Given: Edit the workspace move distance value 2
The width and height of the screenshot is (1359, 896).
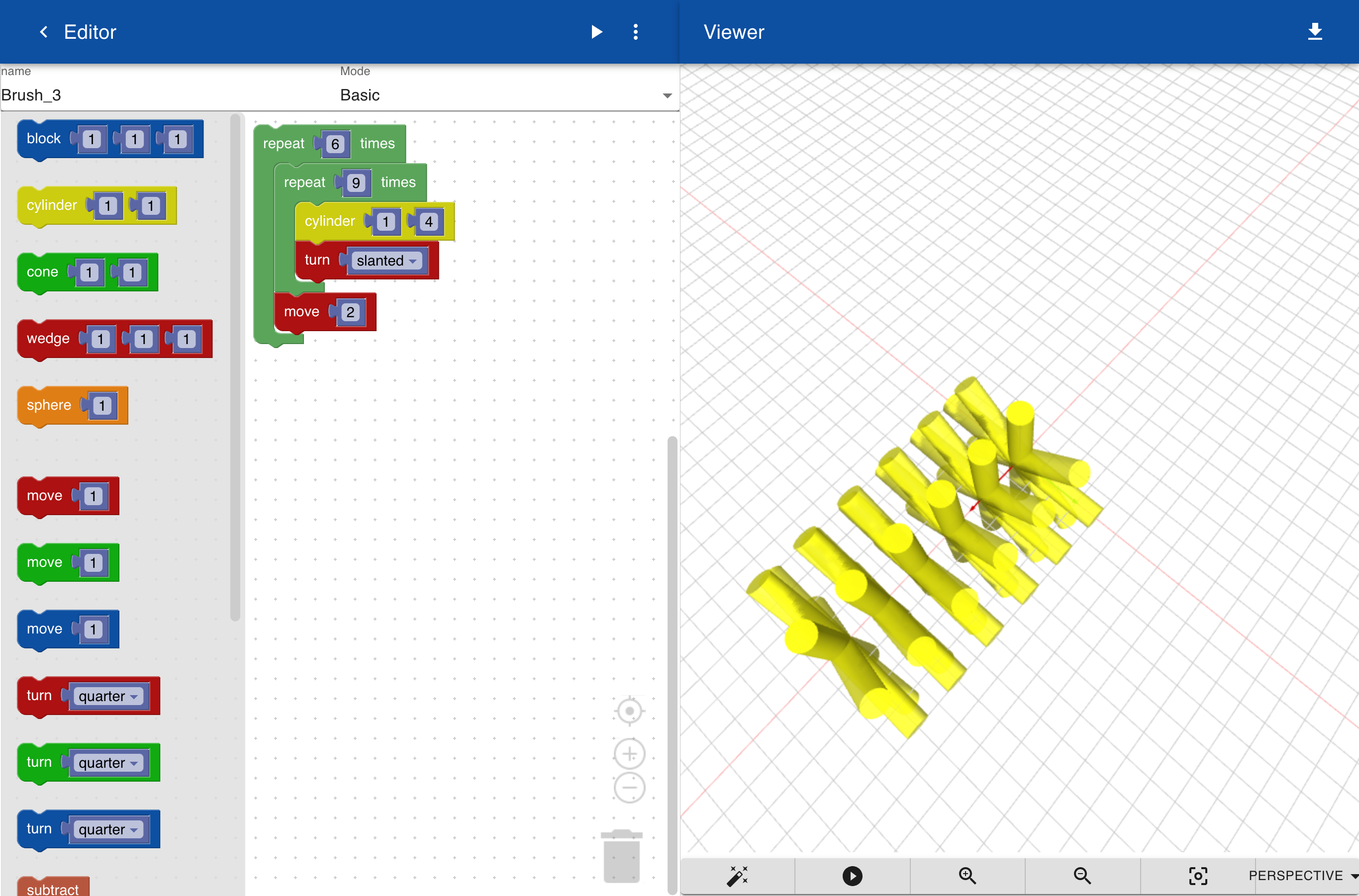Looking at the screenshot, I should [x=350, y=312].
